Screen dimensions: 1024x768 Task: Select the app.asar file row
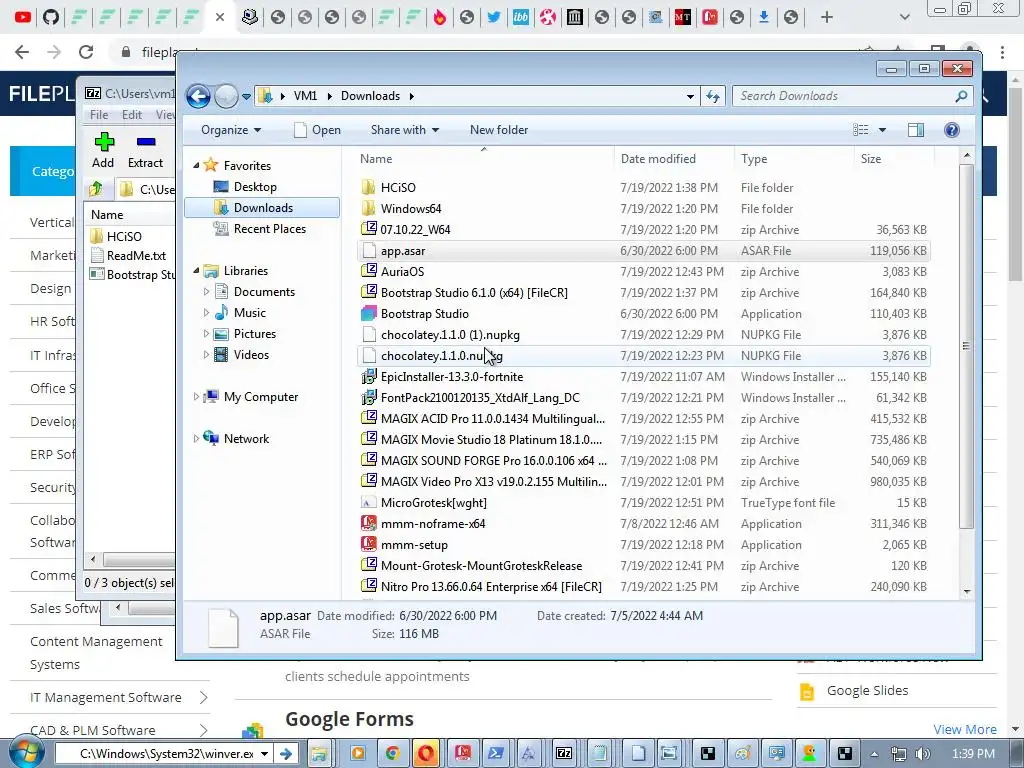[643, 251]
